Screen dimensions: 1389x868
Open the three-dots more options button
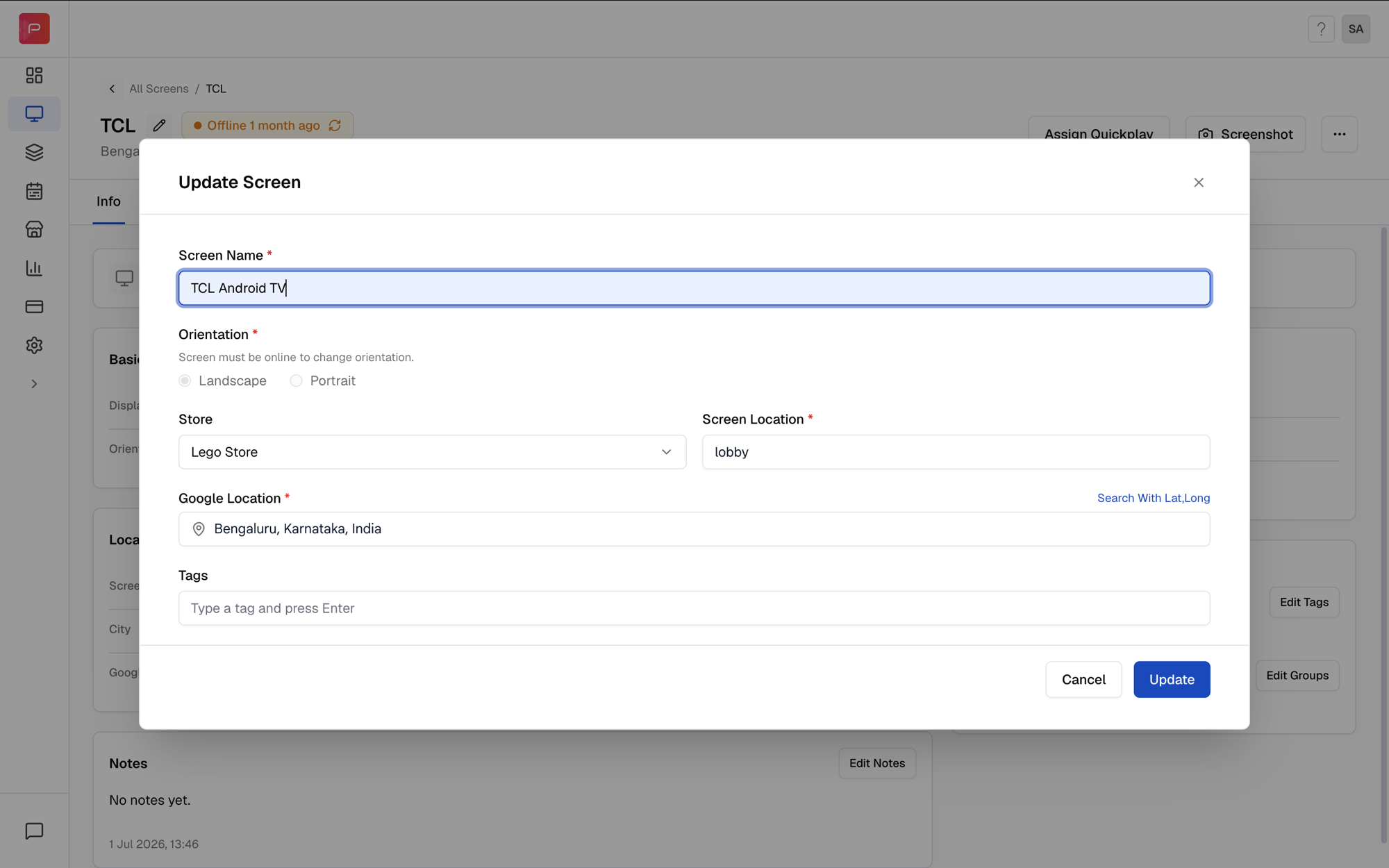point(1339,134)
